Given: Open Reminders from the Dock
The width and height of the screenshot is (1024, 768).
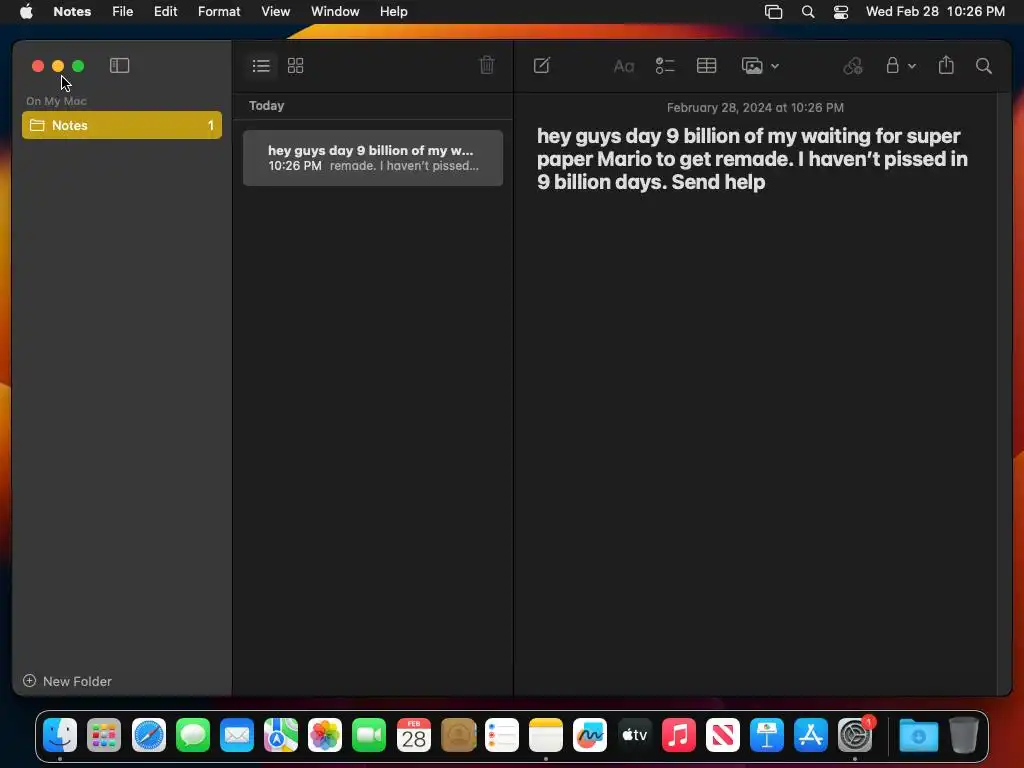Looking at the screenshot, I should click(502, 735).
